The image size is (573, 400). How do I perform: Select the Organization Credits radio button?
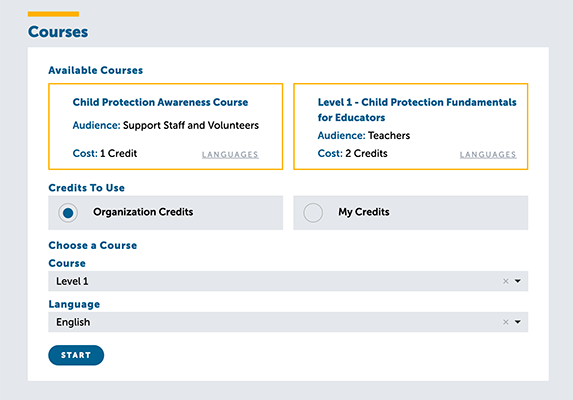(x=68, y=213)
